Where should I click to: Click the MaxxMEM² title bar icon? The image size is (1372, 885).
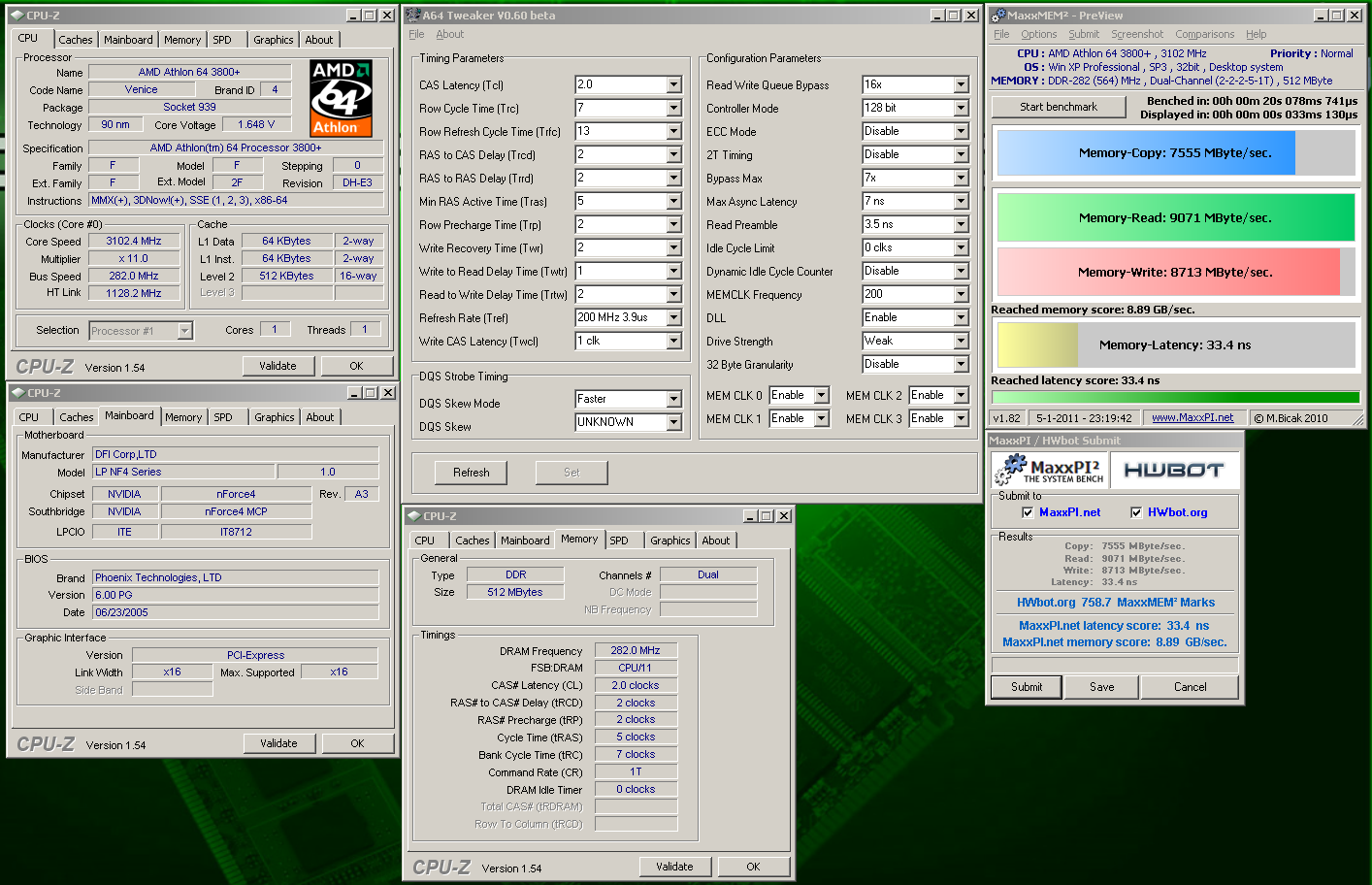996,16
